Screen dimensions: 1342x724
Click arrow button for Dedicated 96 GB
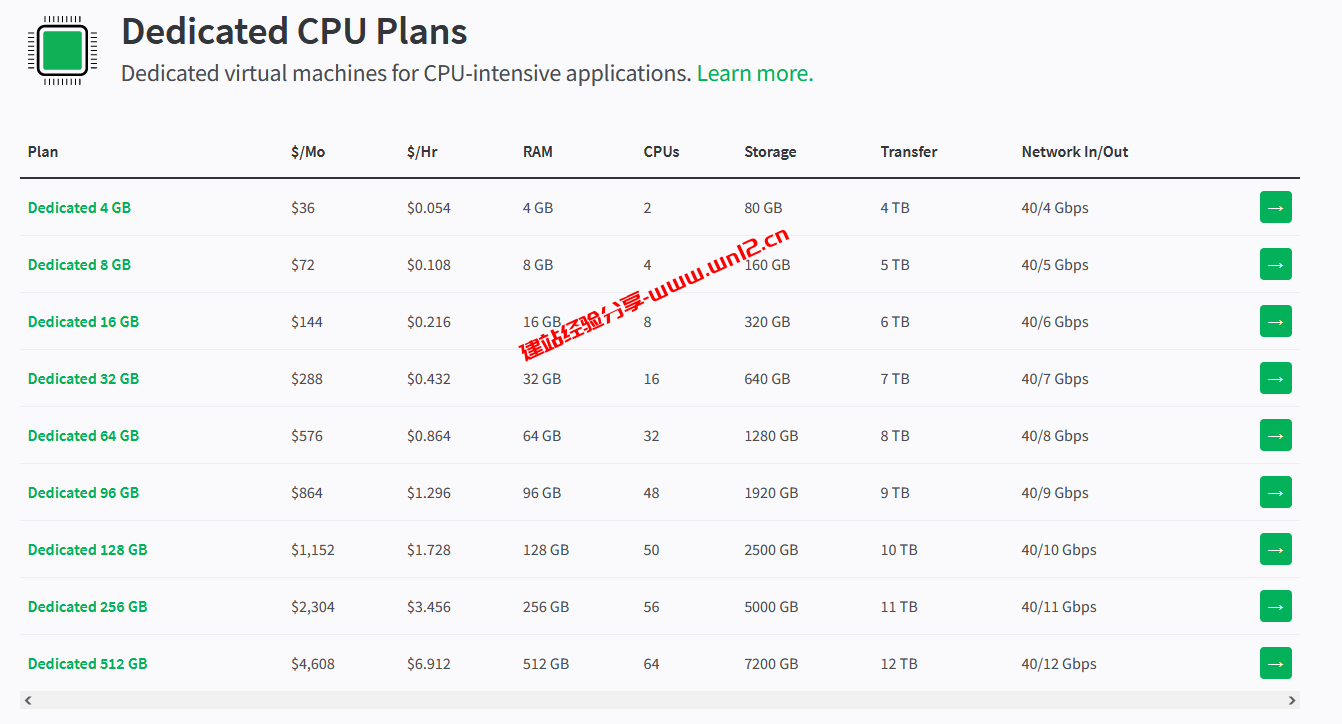click(x=1275, y=492)
